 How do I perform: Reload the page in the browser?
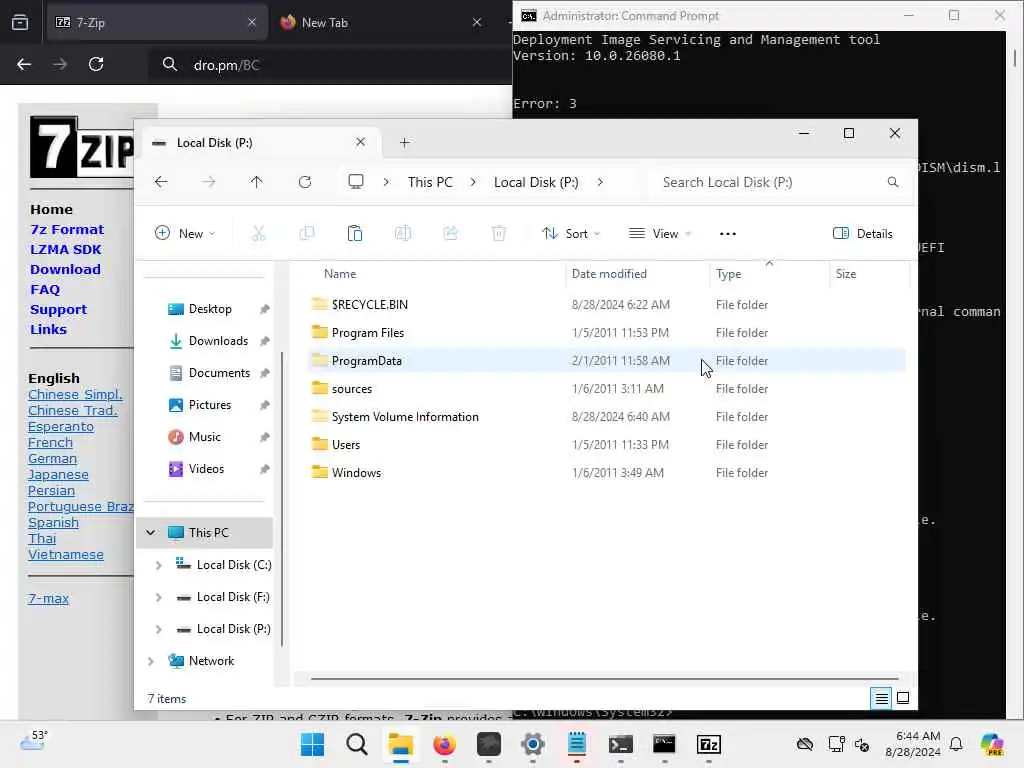[x=96, y=64]
